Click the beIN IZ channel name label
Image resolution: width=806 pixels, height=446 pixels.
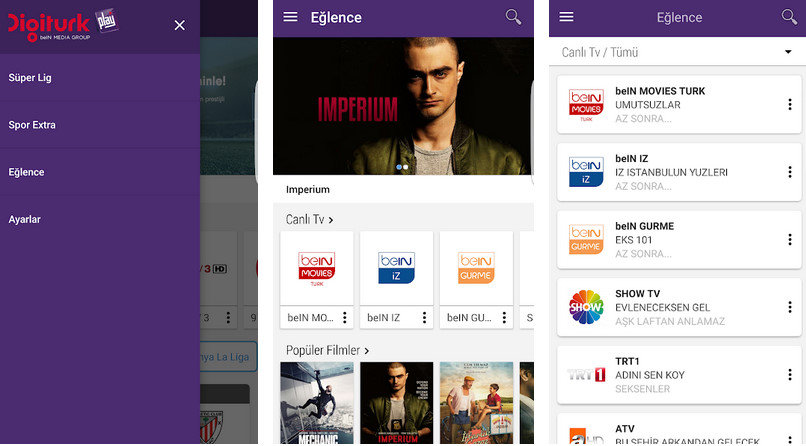383,318
